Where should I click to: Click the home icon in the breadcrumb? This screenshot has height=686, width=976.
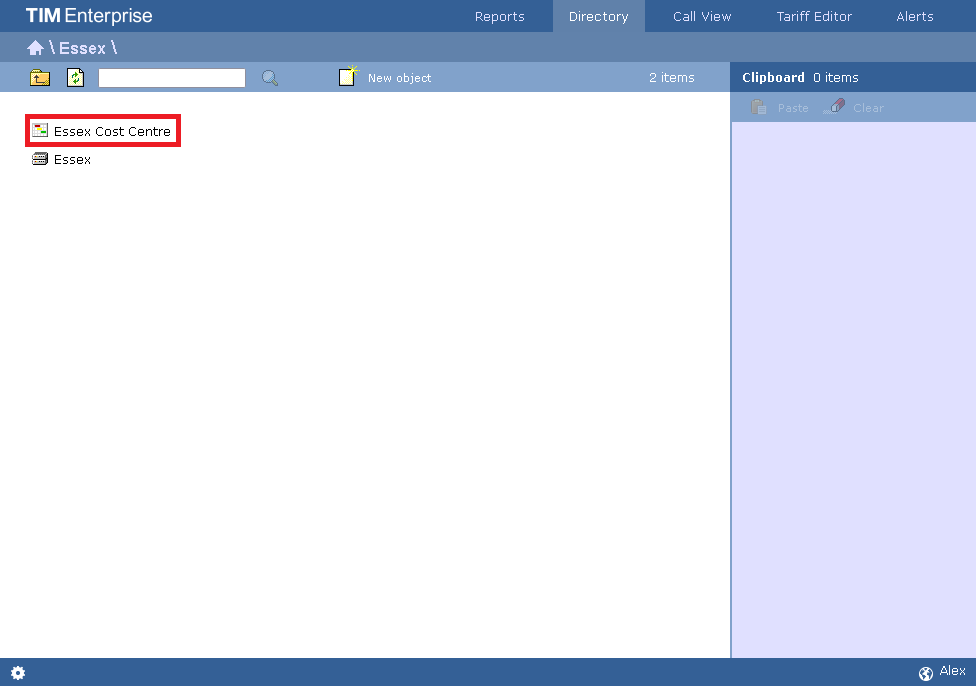35,48
